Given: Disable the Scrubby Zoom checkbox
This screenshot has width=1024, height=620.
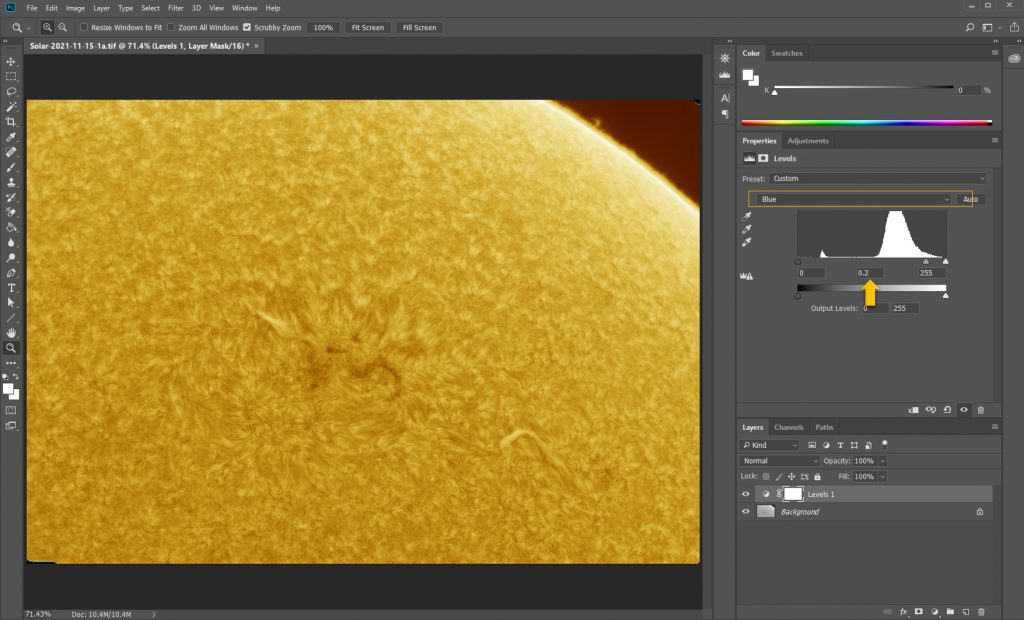Looking at the screenshot, I should [247, 27].
